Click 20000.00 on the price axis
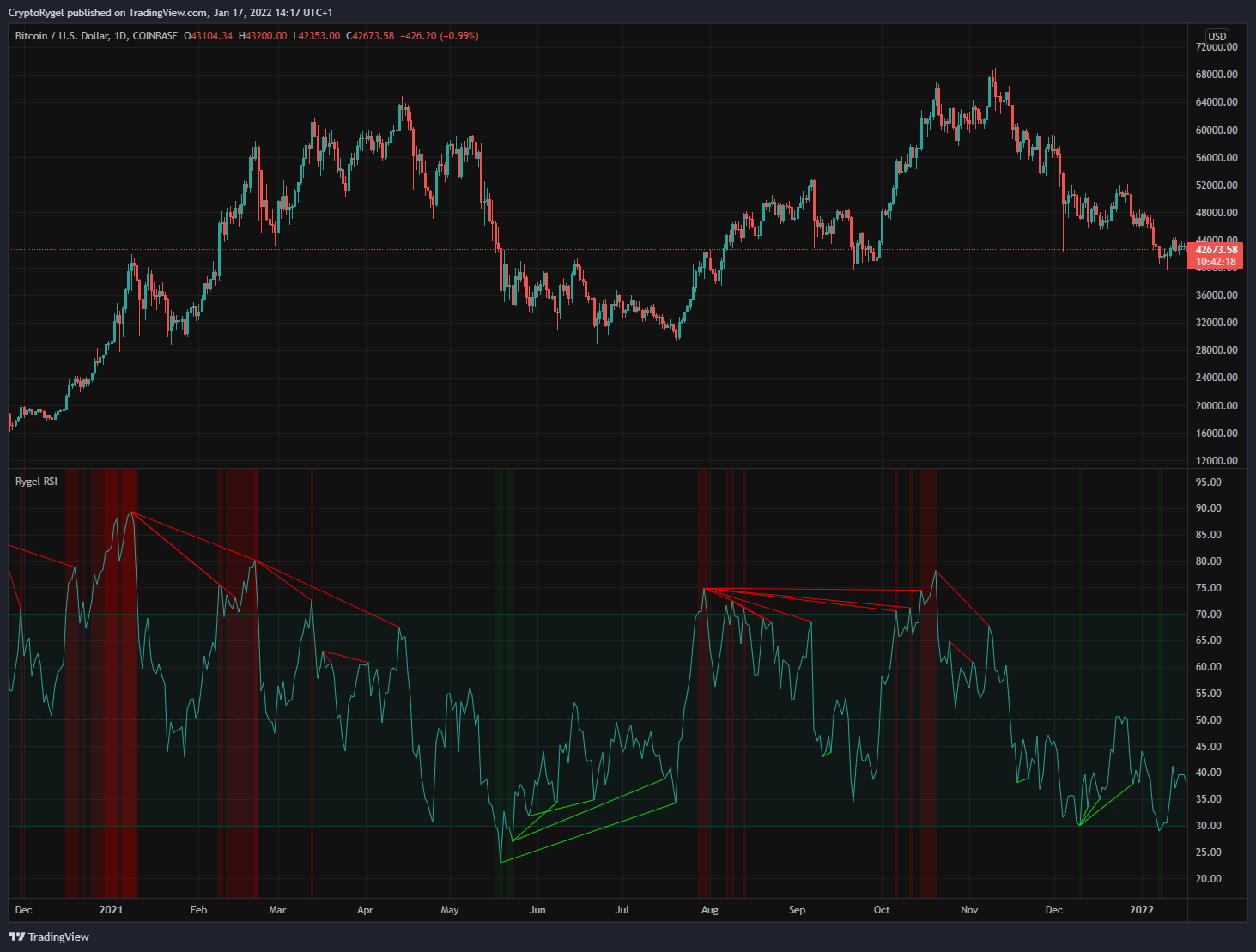 pos(1217,406)
